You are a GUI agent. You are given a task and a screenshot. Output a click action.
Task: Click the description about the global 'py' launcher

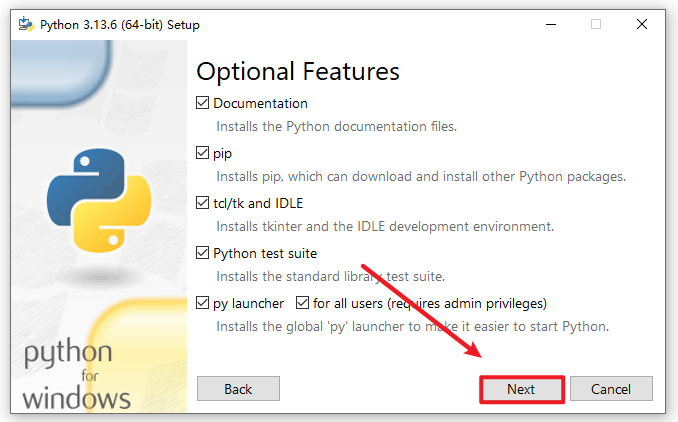coord(412,327)
